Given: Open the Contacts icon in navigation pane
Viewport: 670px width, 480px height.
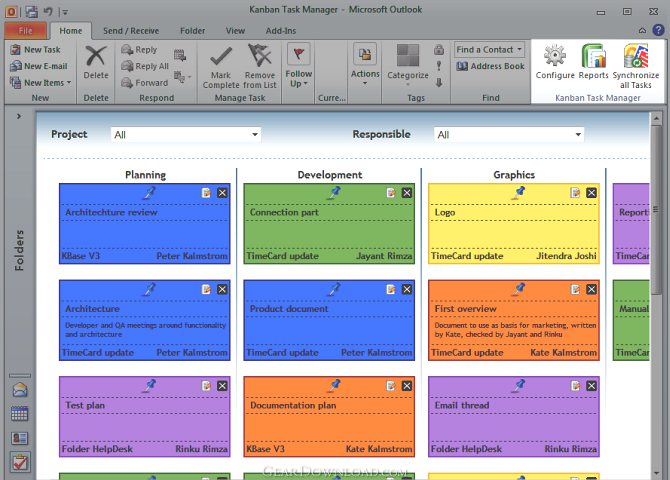Looking at the screenshot, I should (x=20, y=438).
